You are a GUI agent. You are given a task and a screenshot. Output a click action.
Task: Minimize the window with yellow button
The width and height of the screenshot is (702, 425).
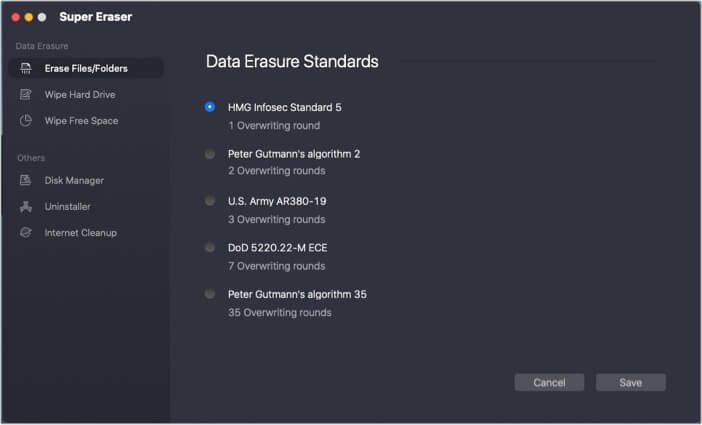click(x=29, y=17)
